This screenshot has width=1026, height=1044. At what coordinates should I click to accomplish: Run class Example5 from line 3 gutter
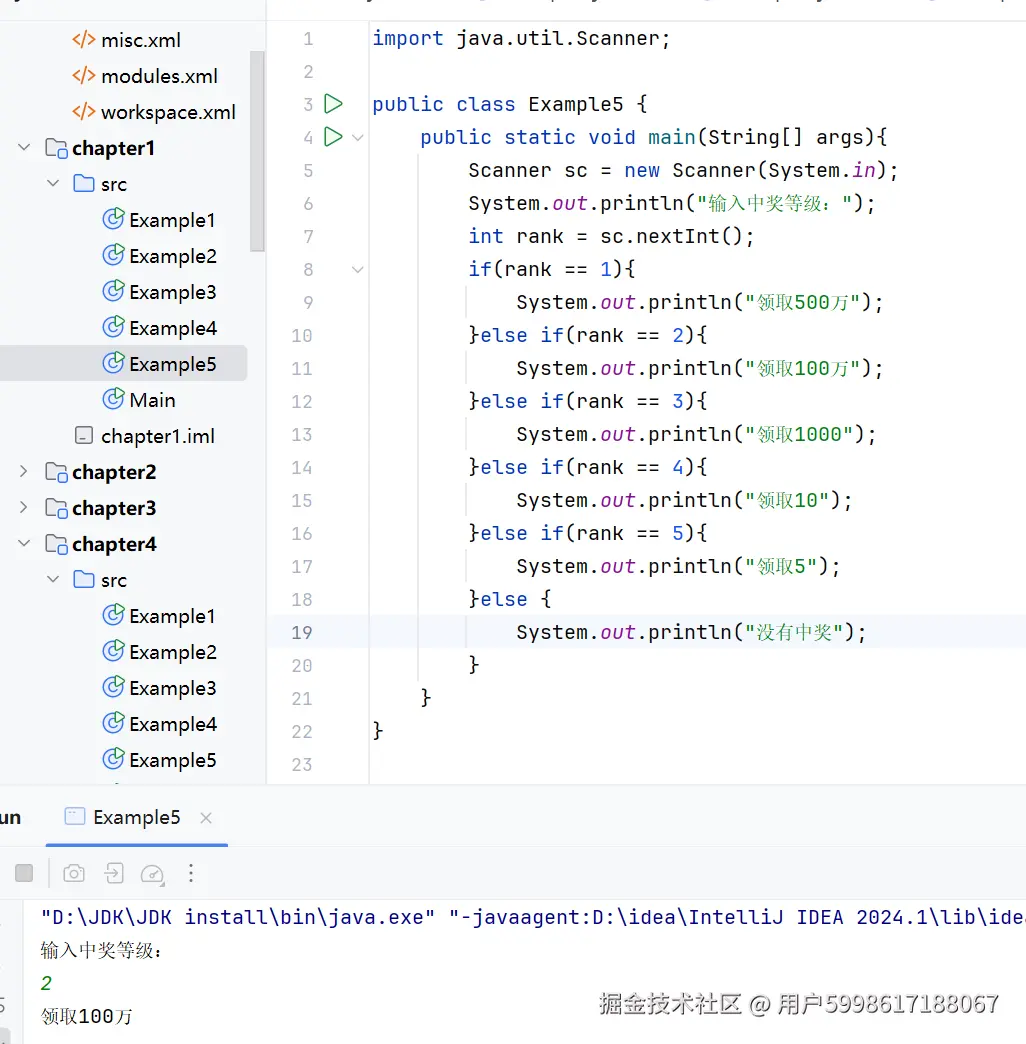(333, 104)
